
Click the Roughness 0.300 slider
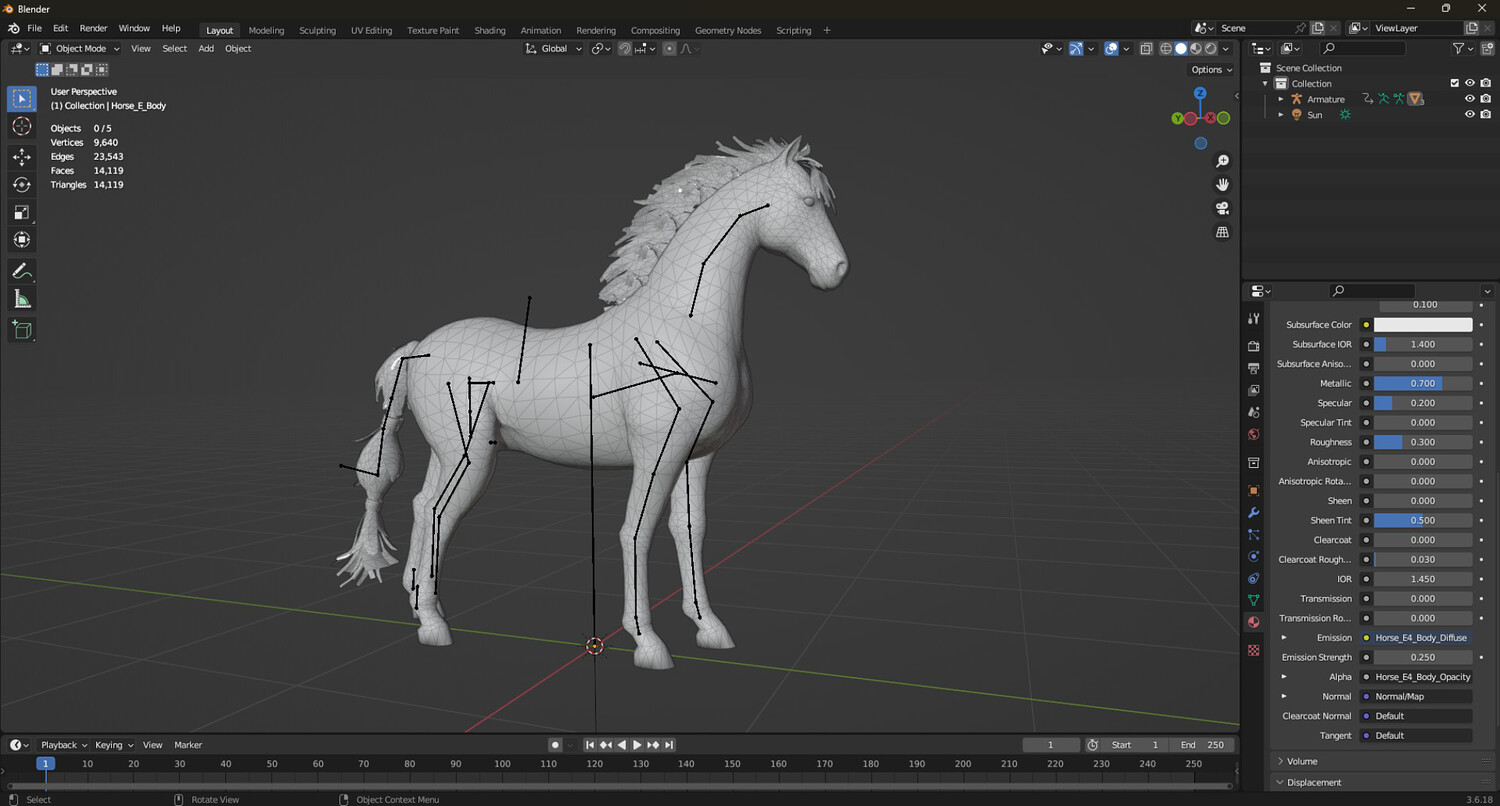click(1422, 442)
